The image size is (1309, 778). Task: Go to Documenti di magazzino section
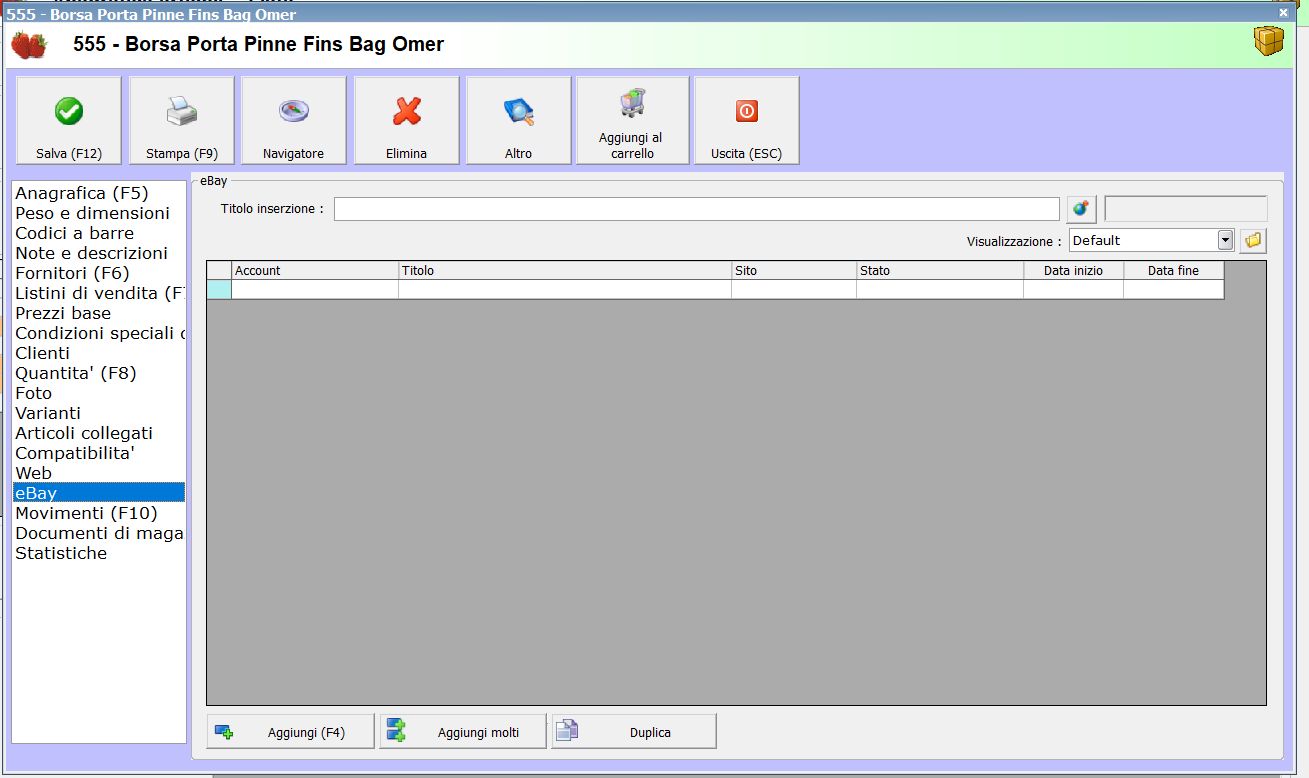point(99,533)
